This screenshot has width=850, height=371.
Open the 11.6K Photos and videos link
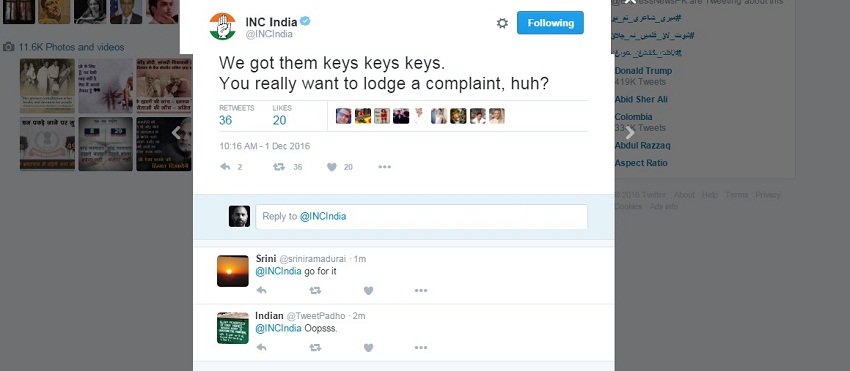coord(71,47)
